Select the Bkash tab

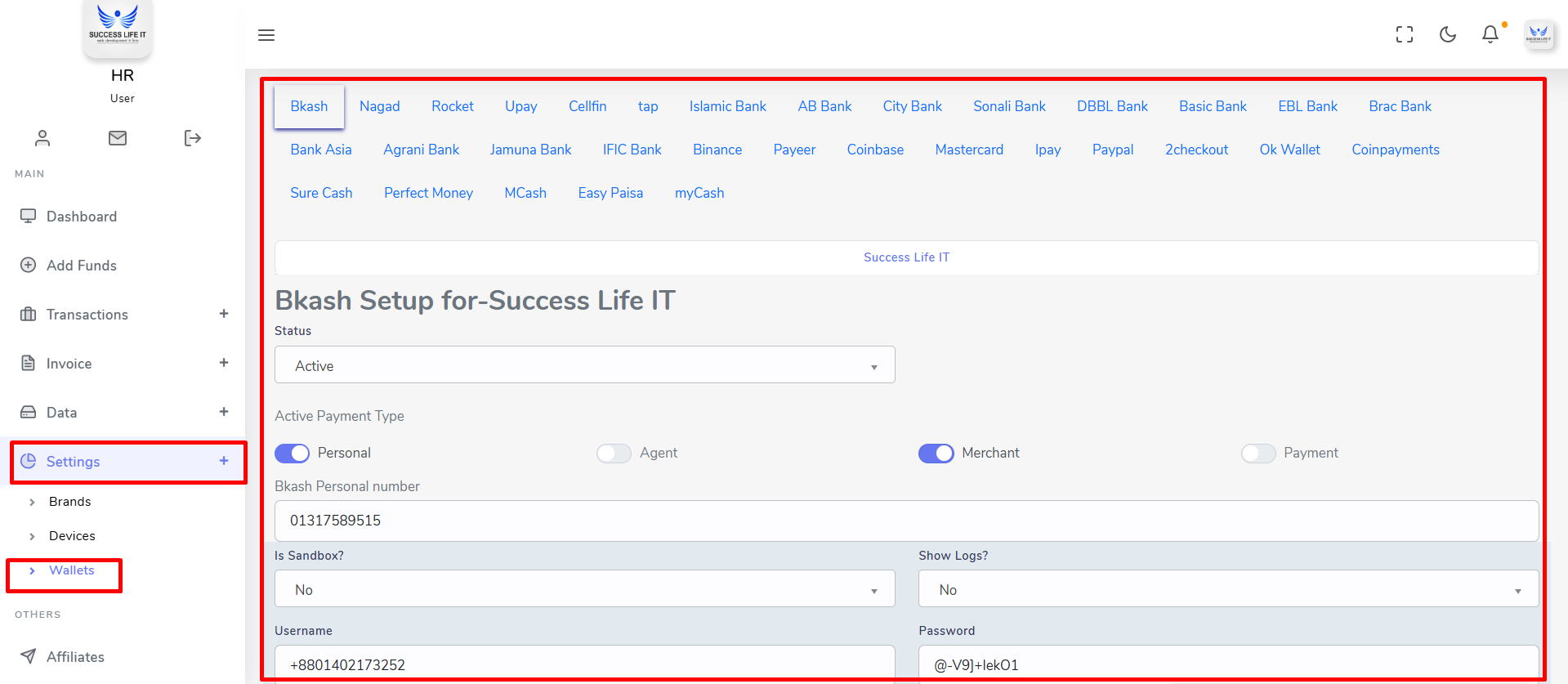pyautogui.click(x=309, y=106)
